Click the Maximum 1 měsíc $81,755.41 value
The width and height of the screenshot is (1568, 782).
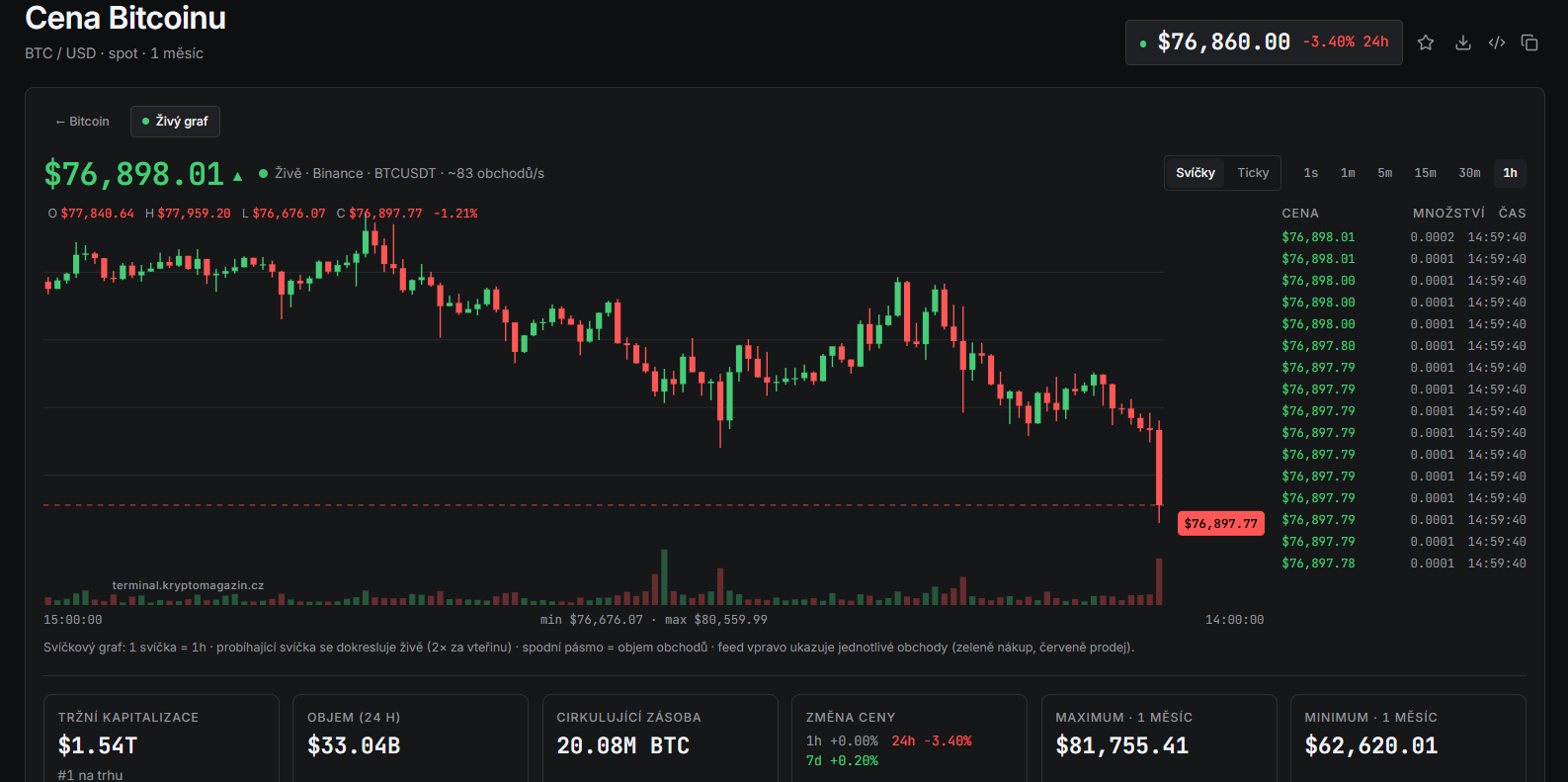tap(1122, 746)
